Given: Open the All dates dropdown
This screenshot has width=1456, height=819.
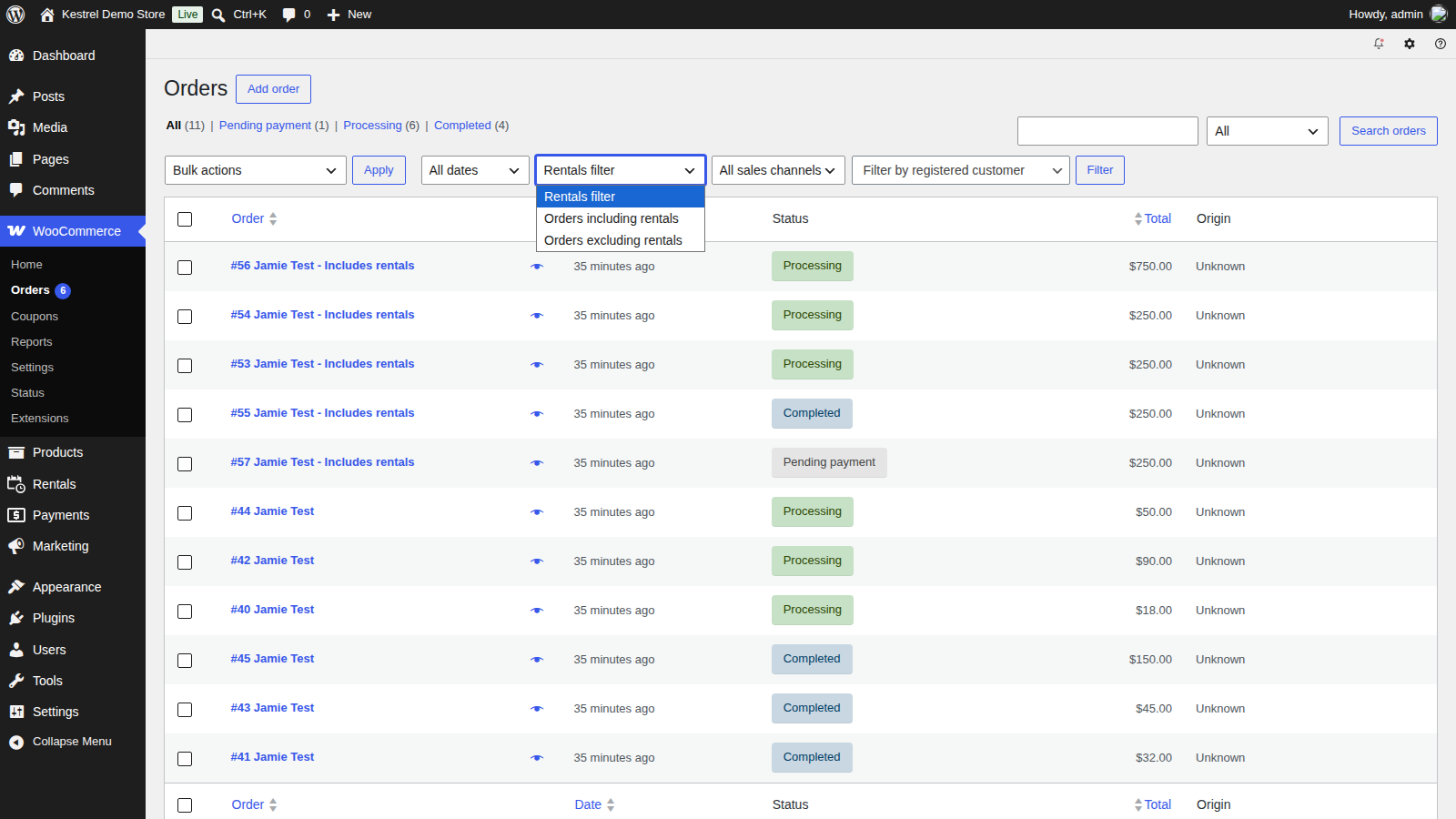Looking at the screenshot, I should 475,170.
